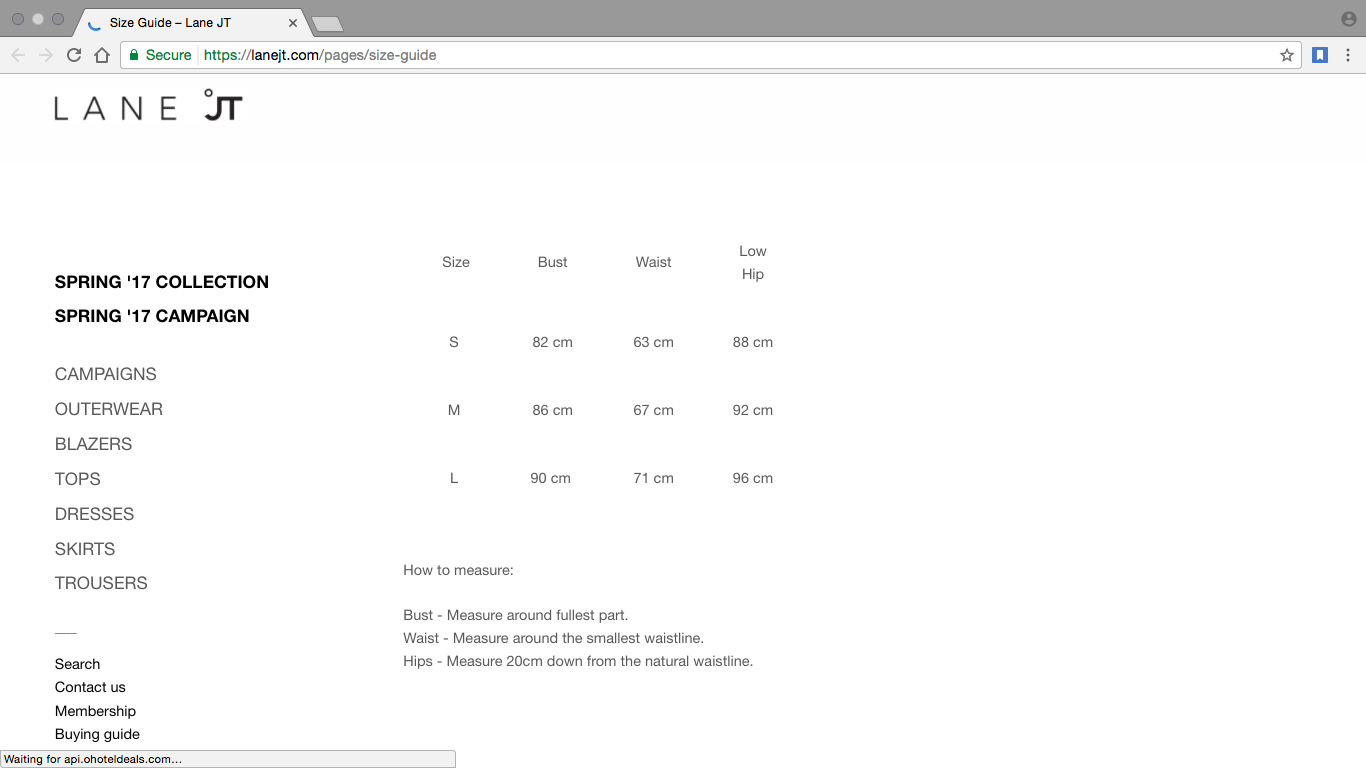Click the S size row label
The image size is (1366, 768).
tap(454, 342)
